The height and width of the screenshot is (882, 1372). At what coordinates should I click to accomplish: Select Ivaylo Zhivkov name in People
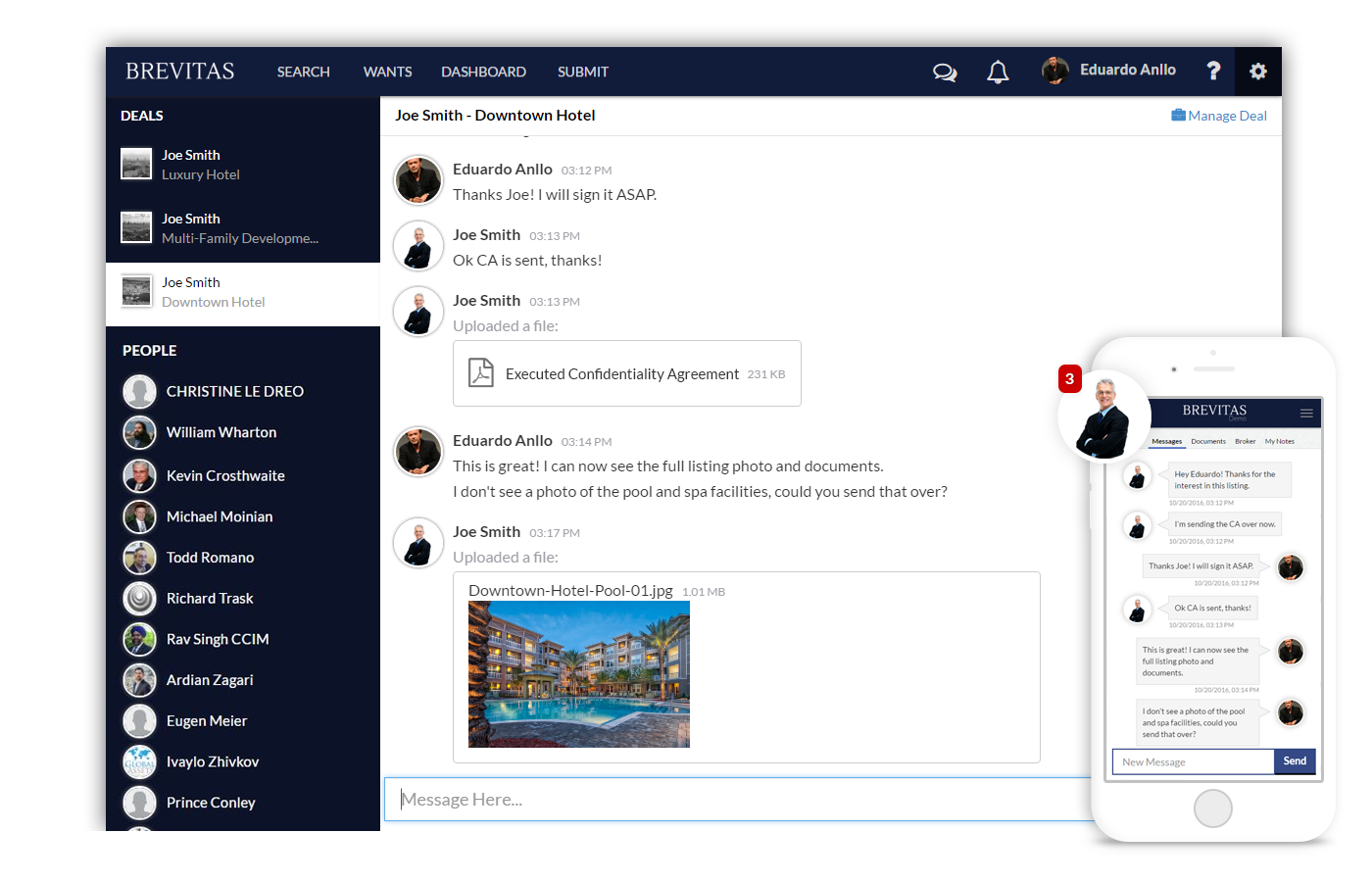[213, 761]
